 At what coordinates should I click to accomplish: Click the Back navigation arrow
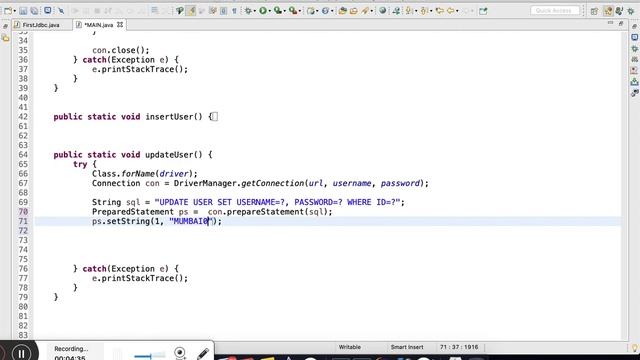(450, 11)
